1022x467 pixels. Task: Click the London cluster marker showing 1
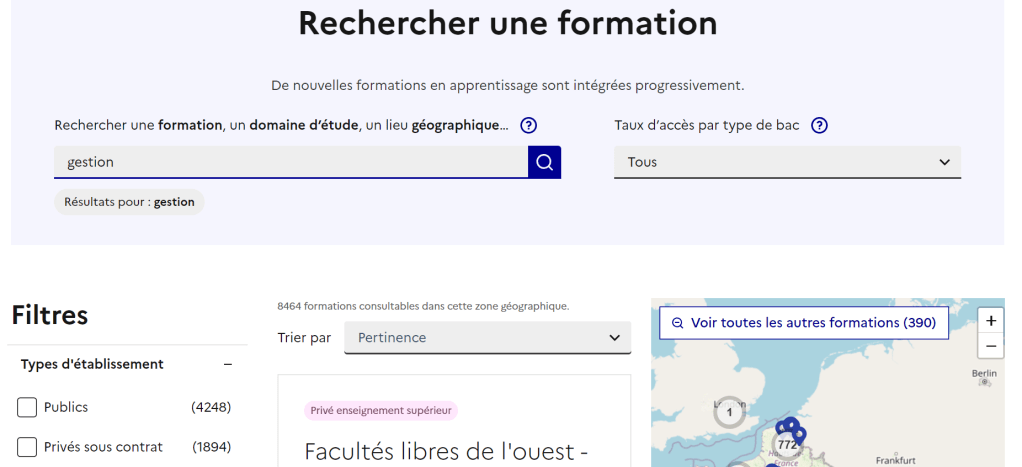(729, 411)
